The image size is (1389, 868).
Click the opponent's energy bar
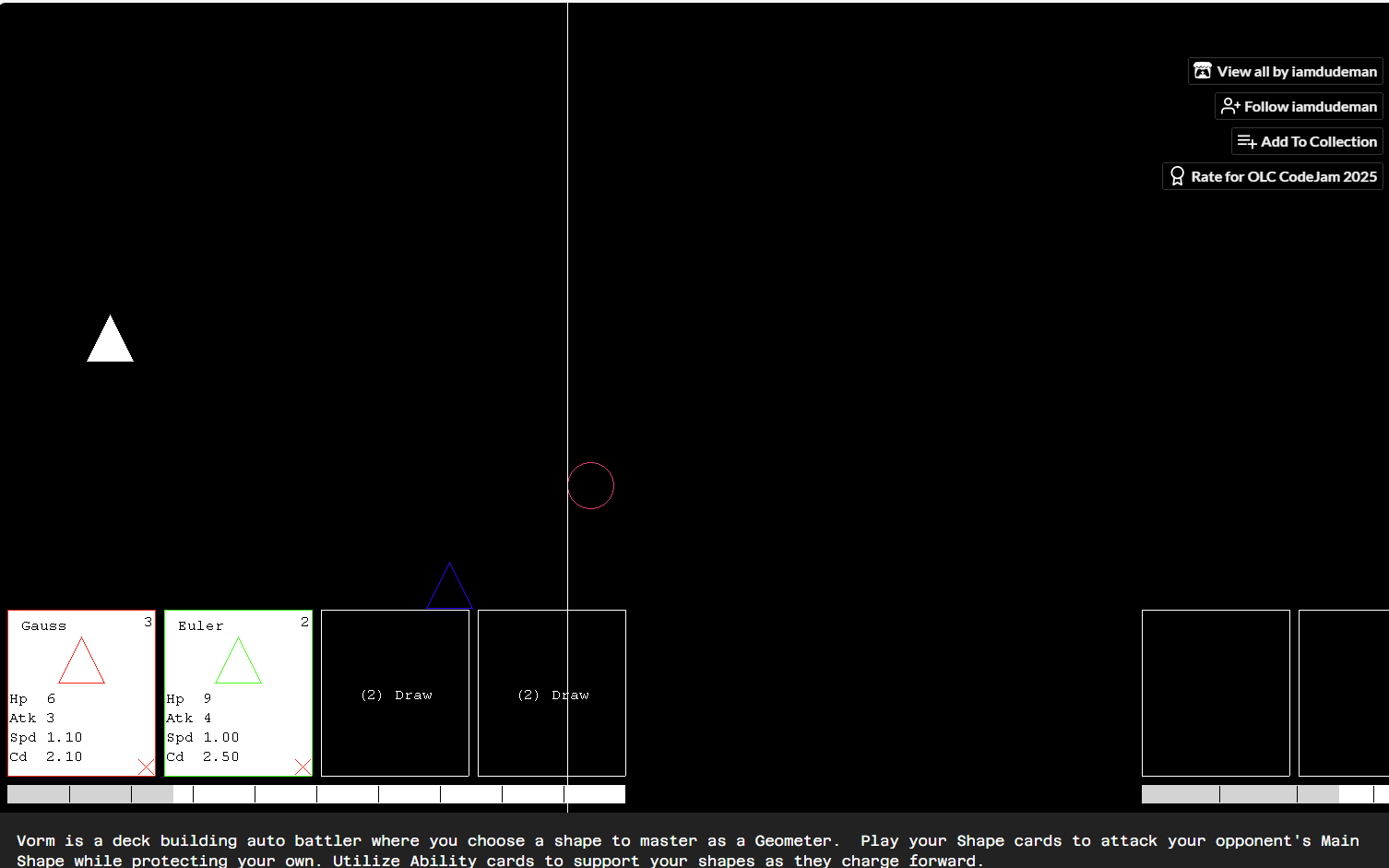(x=1265, y=794)
